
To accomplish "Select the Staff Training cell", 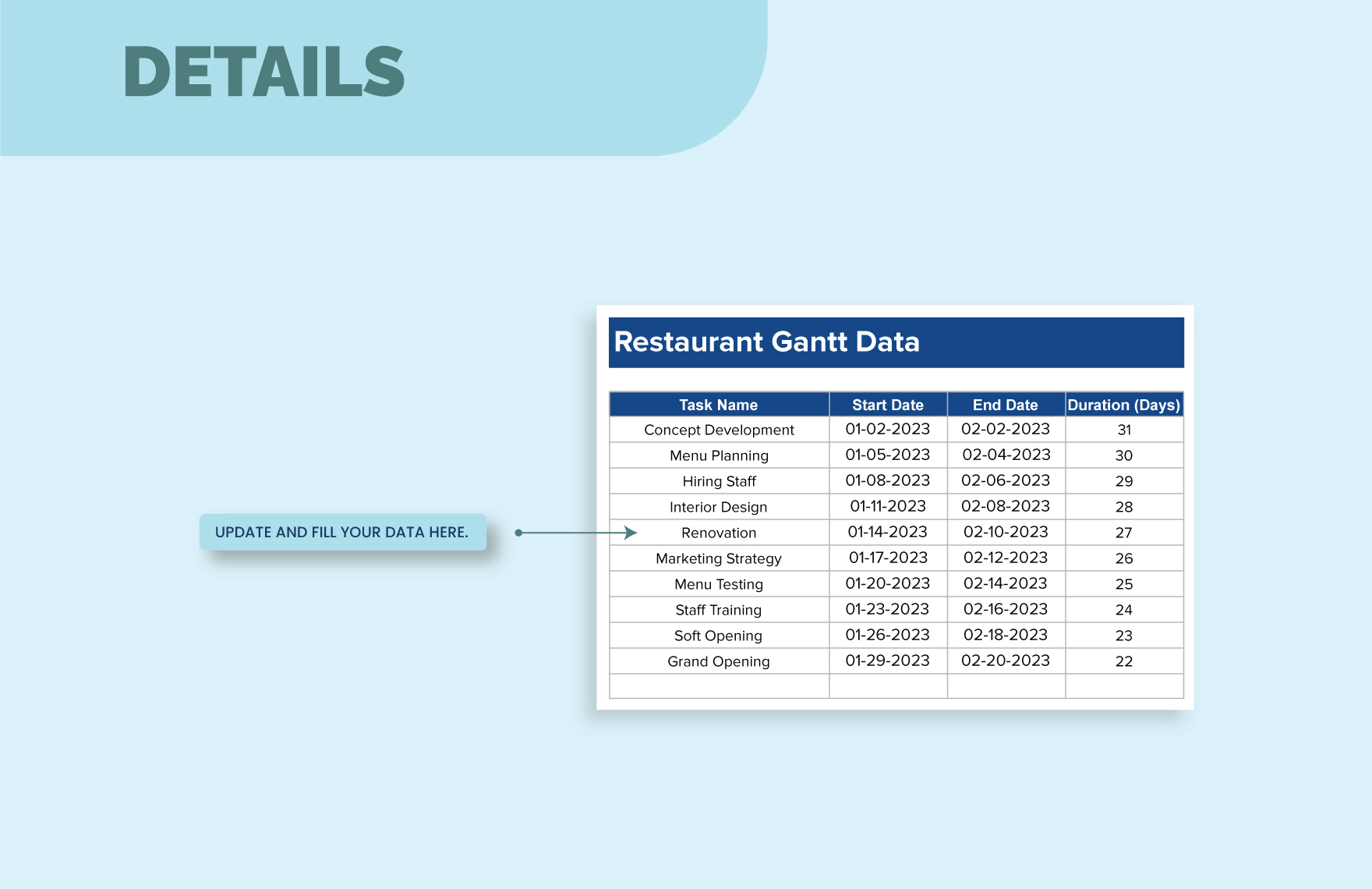I will coord(719,610).
